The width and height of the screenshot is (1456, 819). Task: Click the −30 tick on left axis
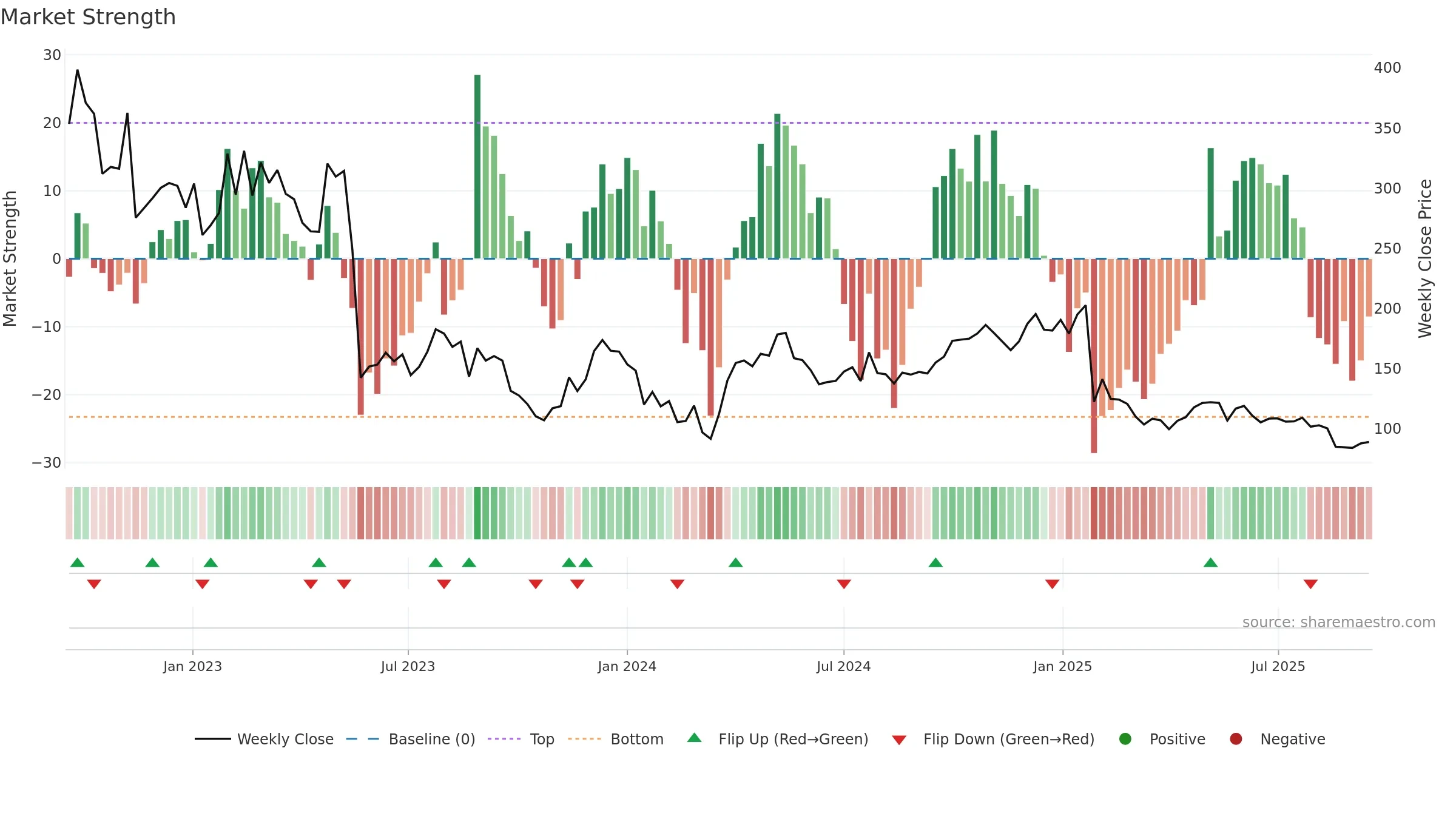(x=47, y=463)
